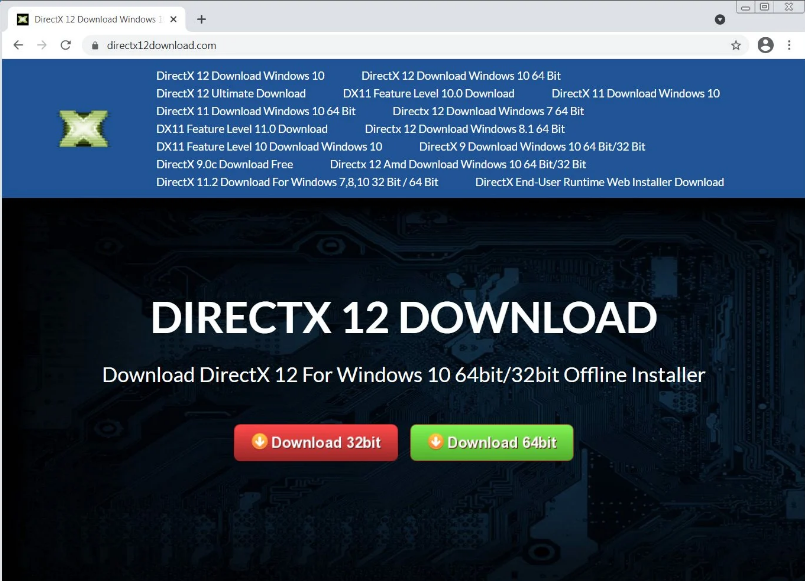Open the Chrome profile avatar
The height and width of the screenshot is (581, 805).
click(765, 45)
